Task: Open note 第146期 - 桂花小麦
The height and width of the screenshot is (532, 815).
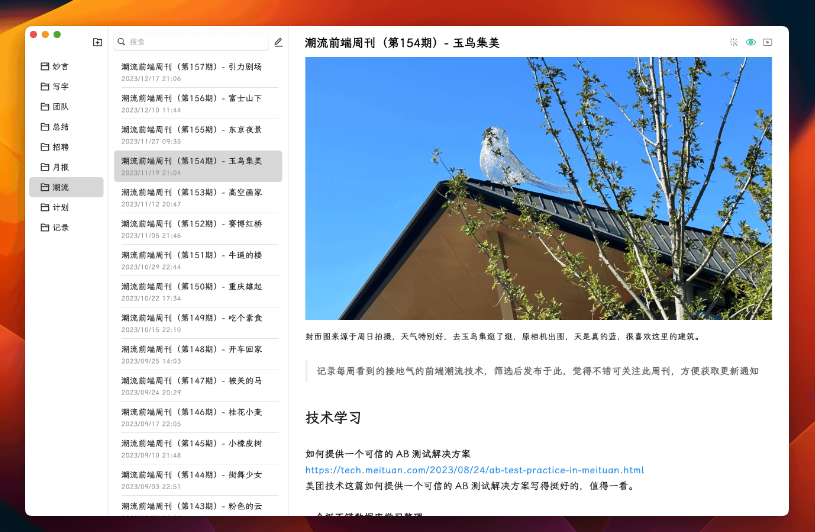Action: click(198, 417)
